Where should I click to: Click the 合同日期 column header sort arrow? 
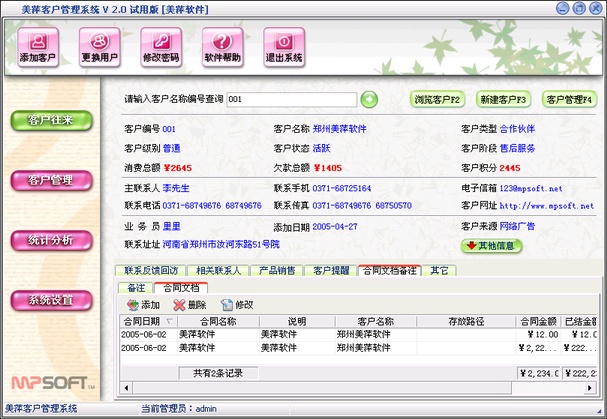click(x=170, y=321)
